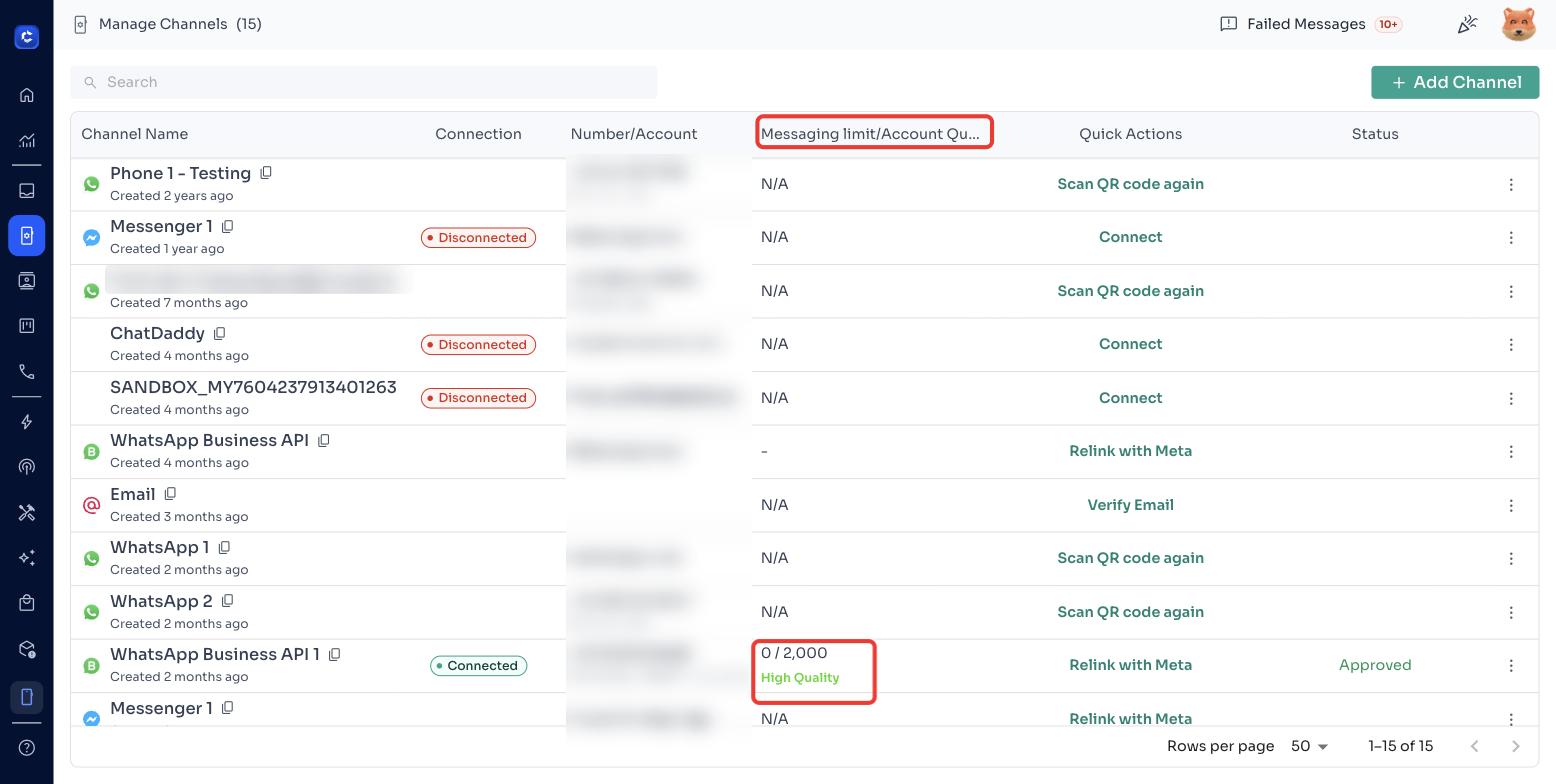Copy the WhatsApp 1 channel name
This screenshot has width=1556, height=784.
click(x=224, y=547)
